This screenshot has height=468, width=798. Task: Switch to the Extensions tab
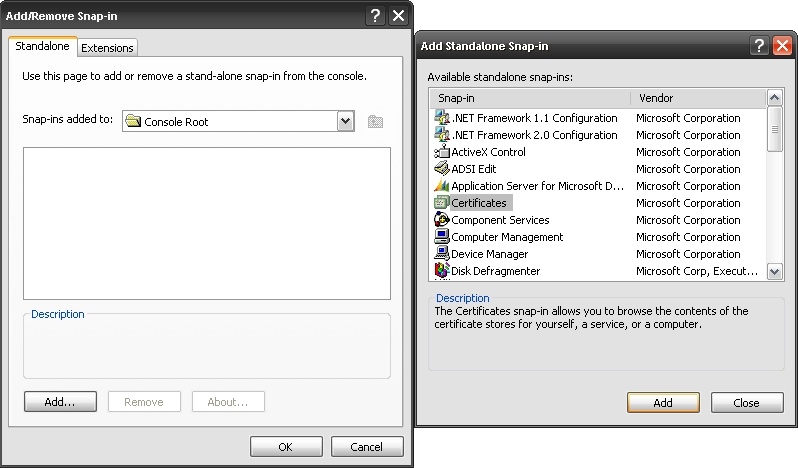click(107, 48)
